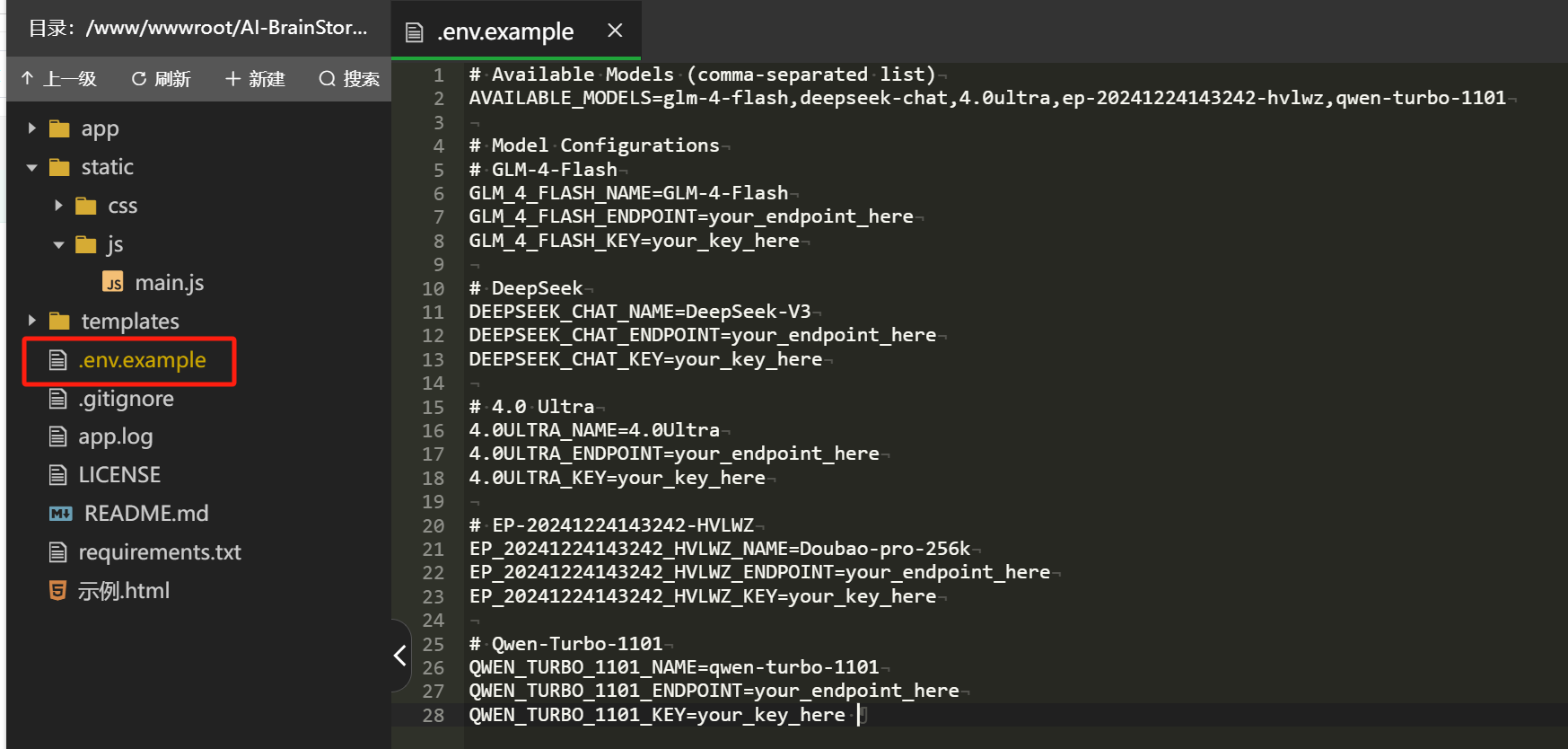Expand the app folder

(32, 128)
